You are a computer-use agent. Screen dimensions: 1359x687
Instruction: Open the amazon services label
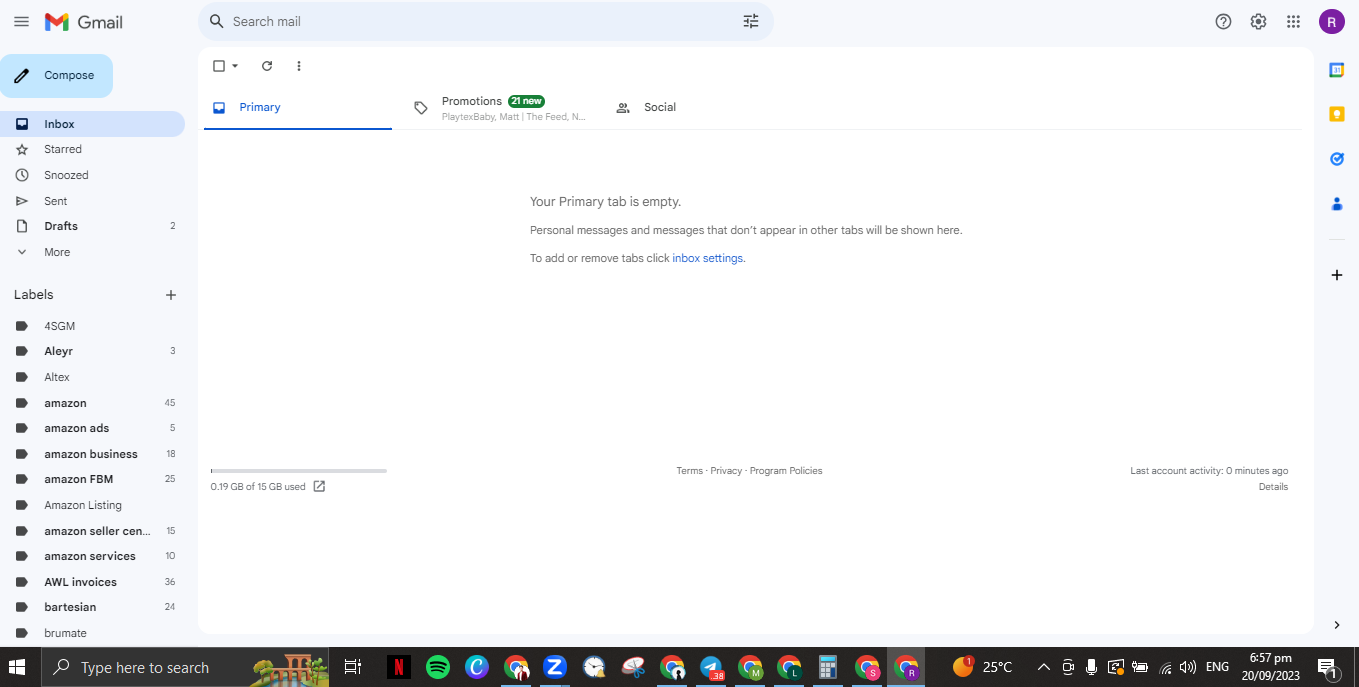[x=92, y=556]
